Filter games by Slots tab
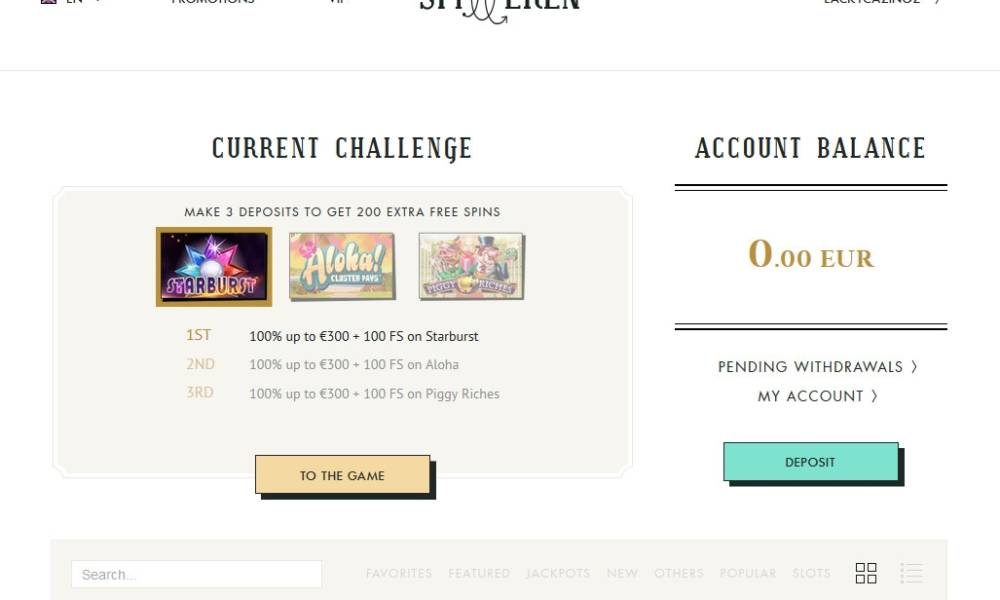 [811, 573]
